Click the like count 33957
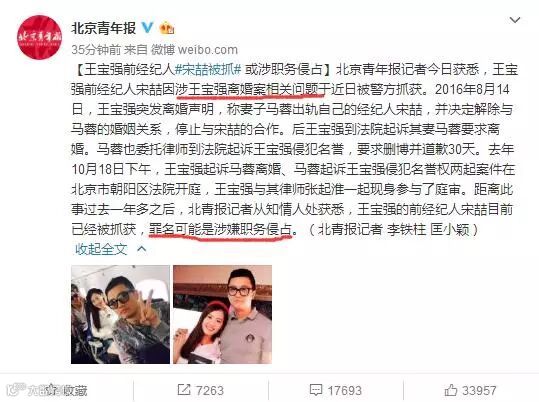 (479, 391)
